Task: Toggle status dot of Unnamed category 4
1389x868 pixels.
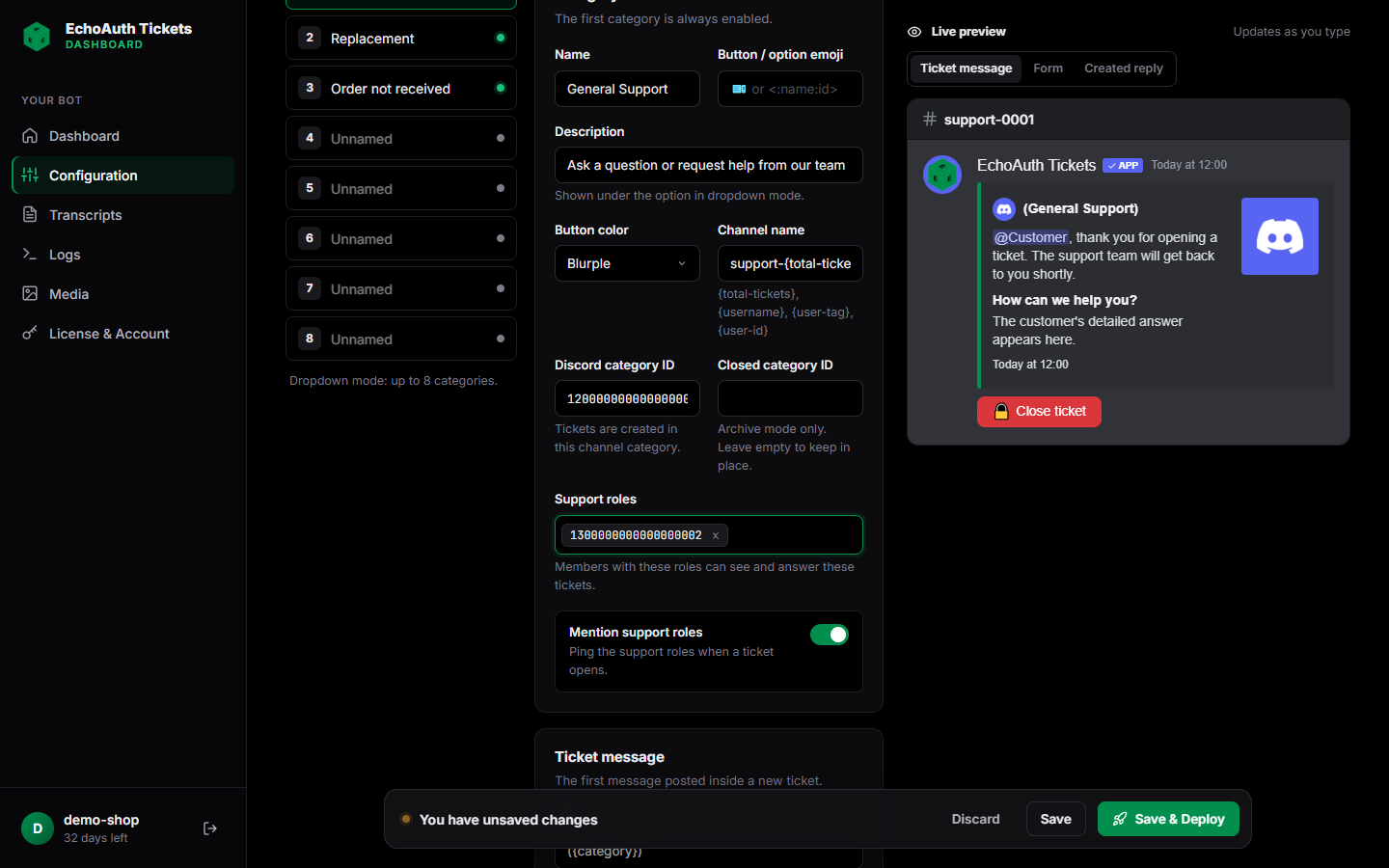Action: click(501, 138)
